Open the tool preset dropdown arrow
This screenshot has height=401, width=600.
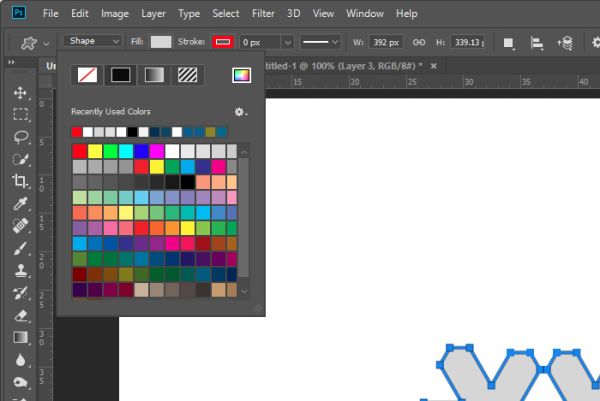pyautogui.click(x=46, y=44)
